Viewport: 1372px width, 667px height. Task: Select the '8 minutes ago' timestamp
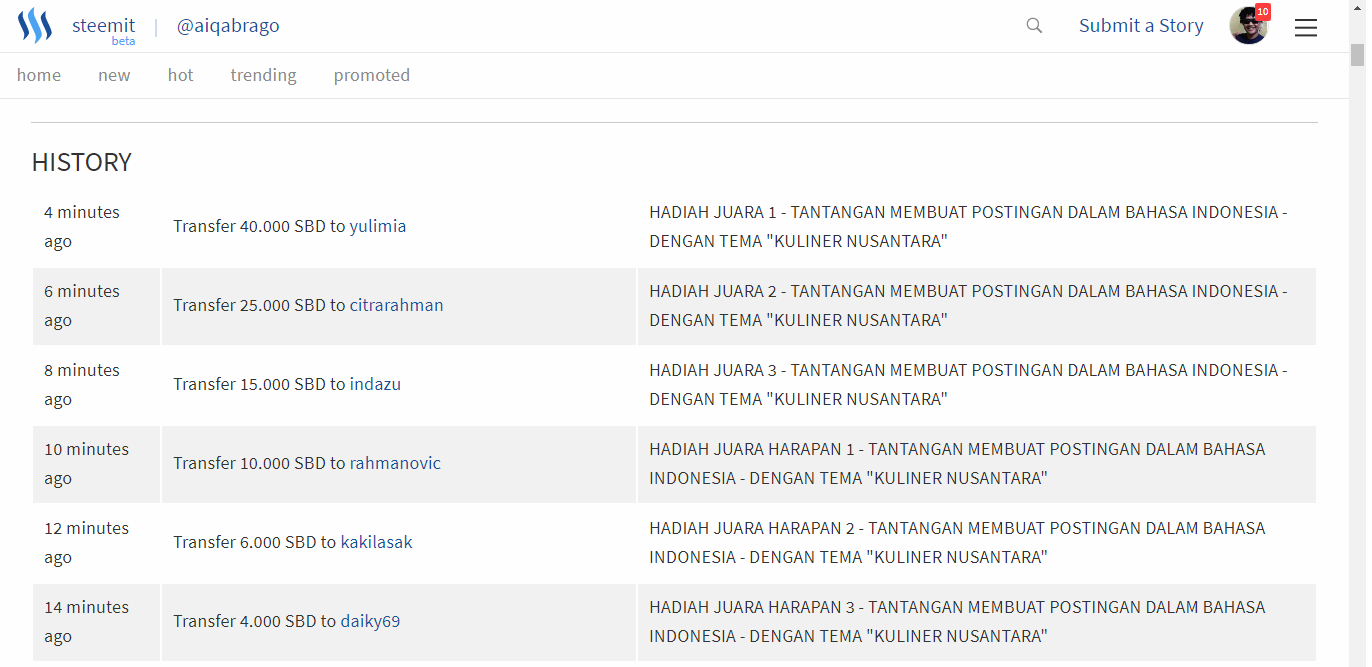[x=82, y=384]
